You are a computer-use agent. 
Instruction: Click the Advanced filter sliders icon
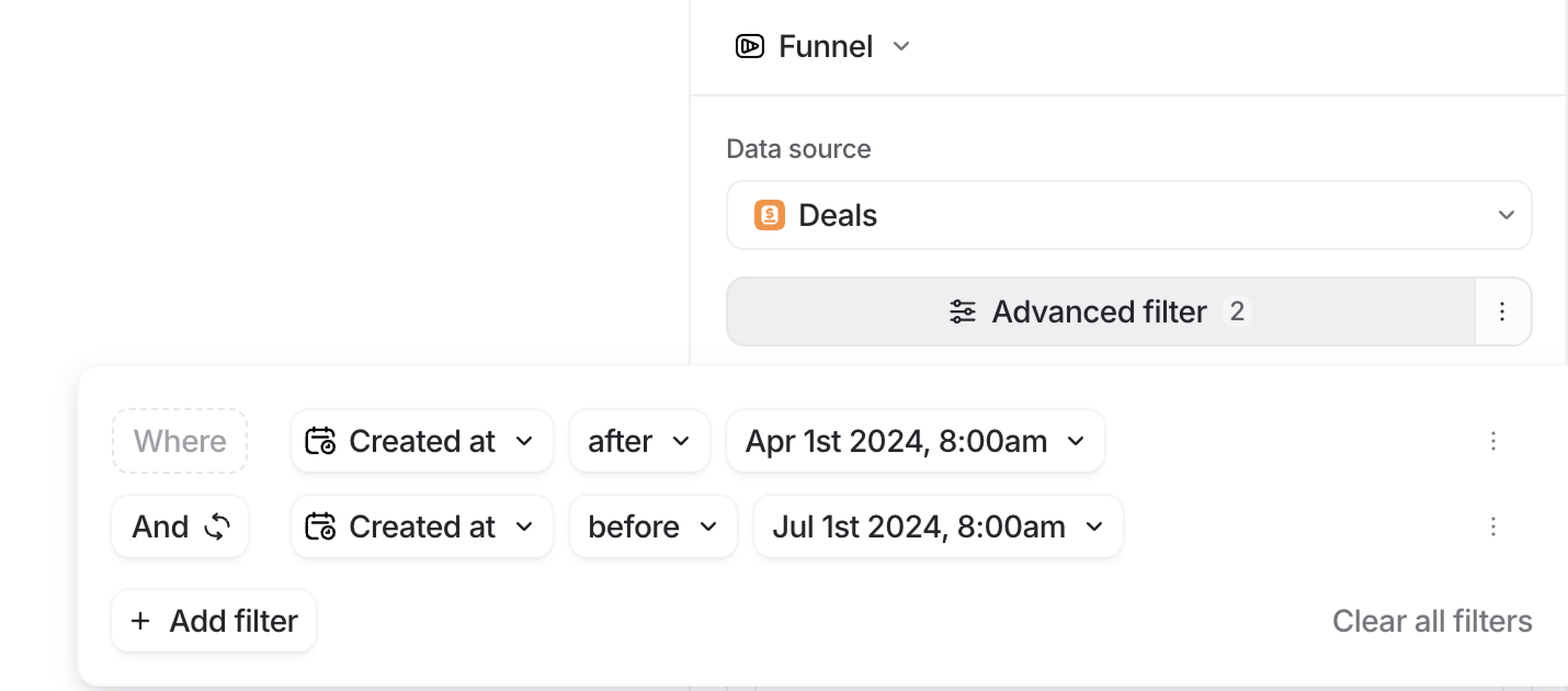coord(962,312)
